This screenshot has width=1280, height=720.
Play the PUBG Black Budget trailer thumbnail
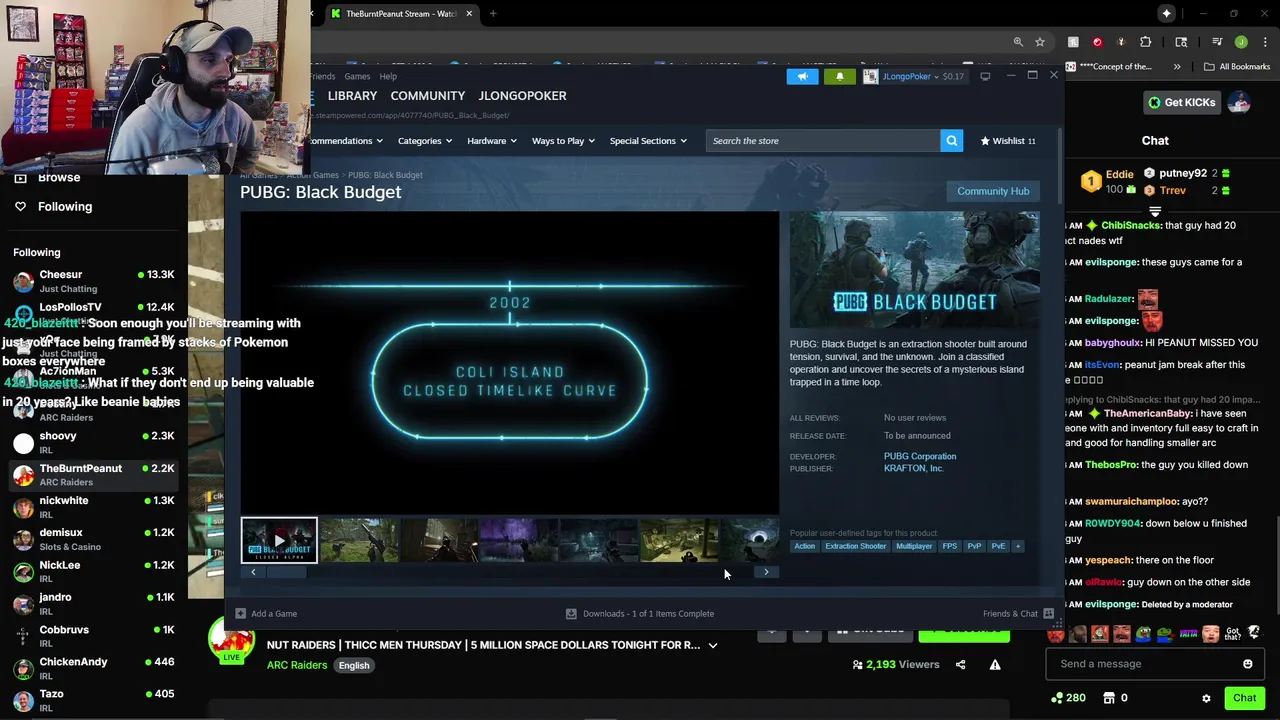279,541
